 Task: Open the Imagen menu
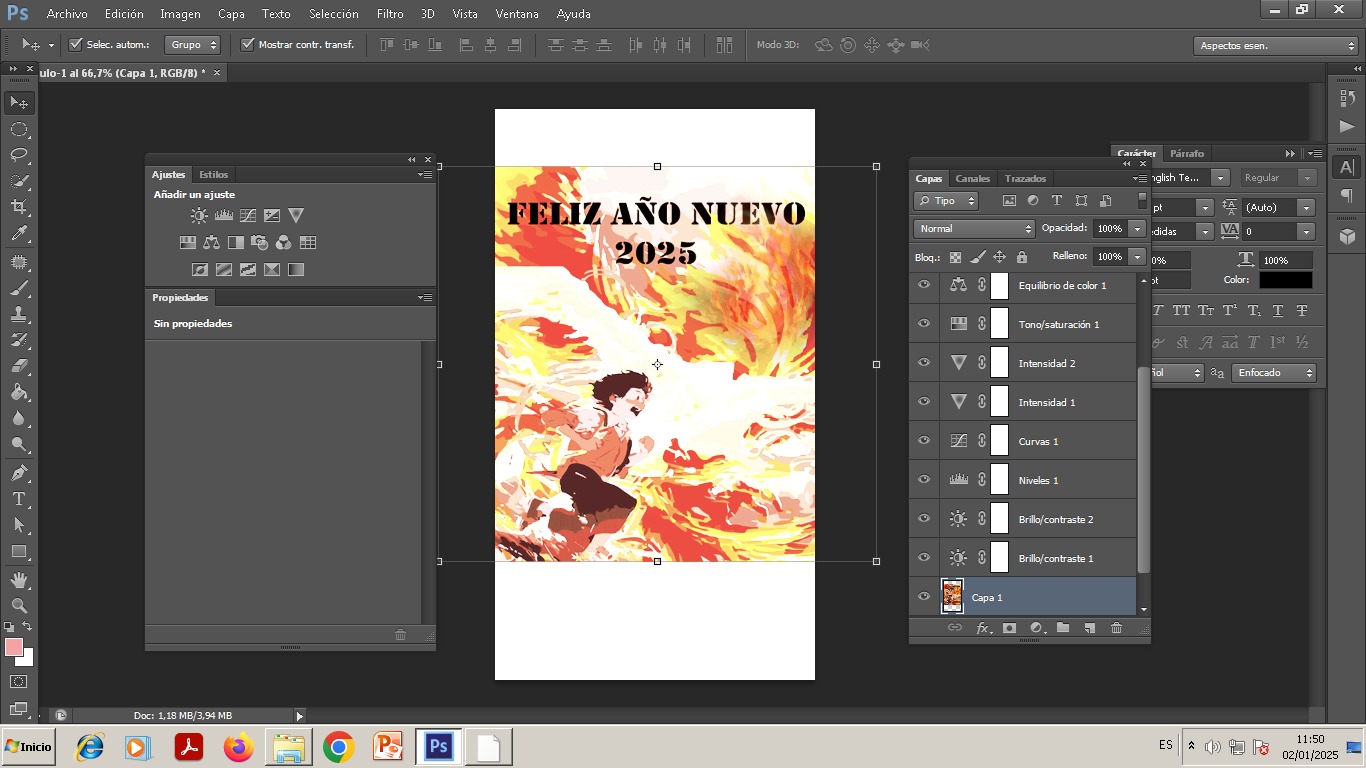(x=180, y=14)
